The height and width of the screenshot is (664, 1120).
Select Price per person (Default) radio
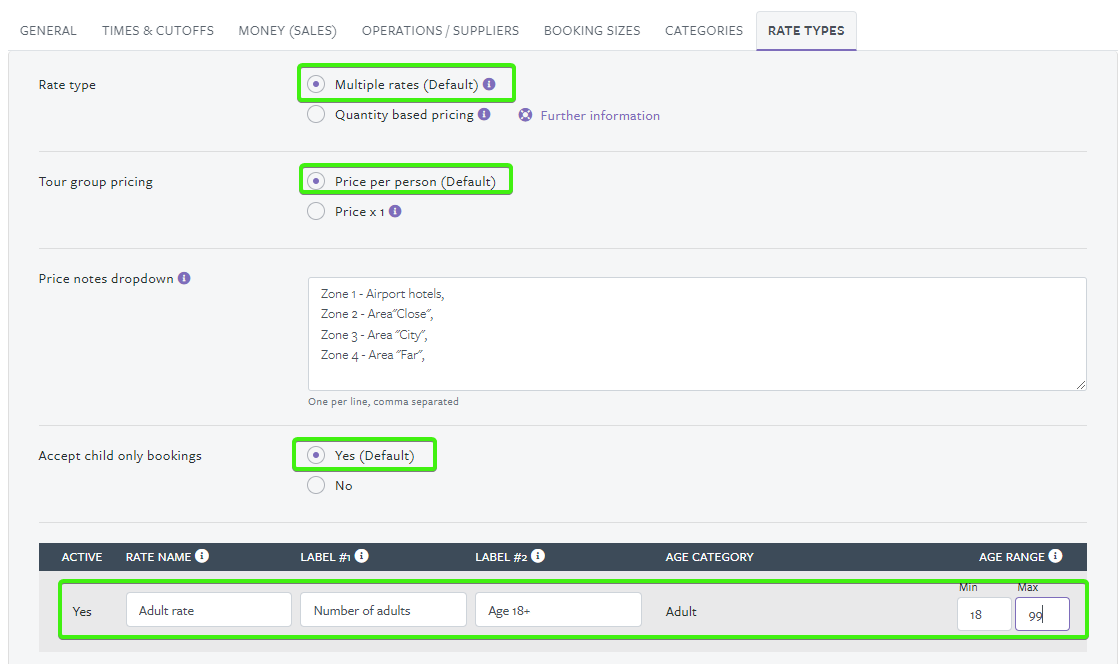316,181
